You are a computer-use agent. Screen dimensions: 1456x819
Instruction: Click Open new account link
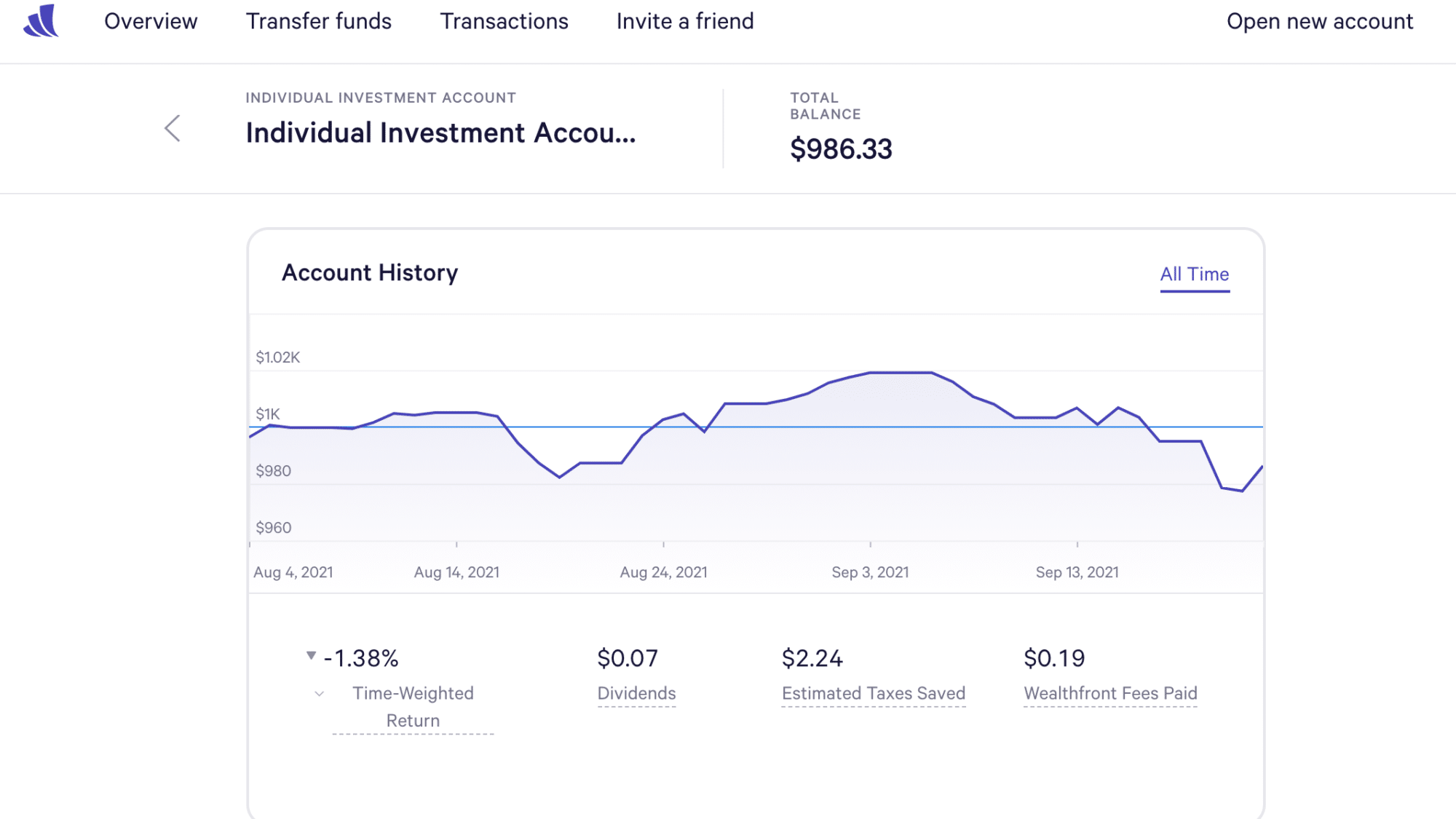tap(1319, 21)
